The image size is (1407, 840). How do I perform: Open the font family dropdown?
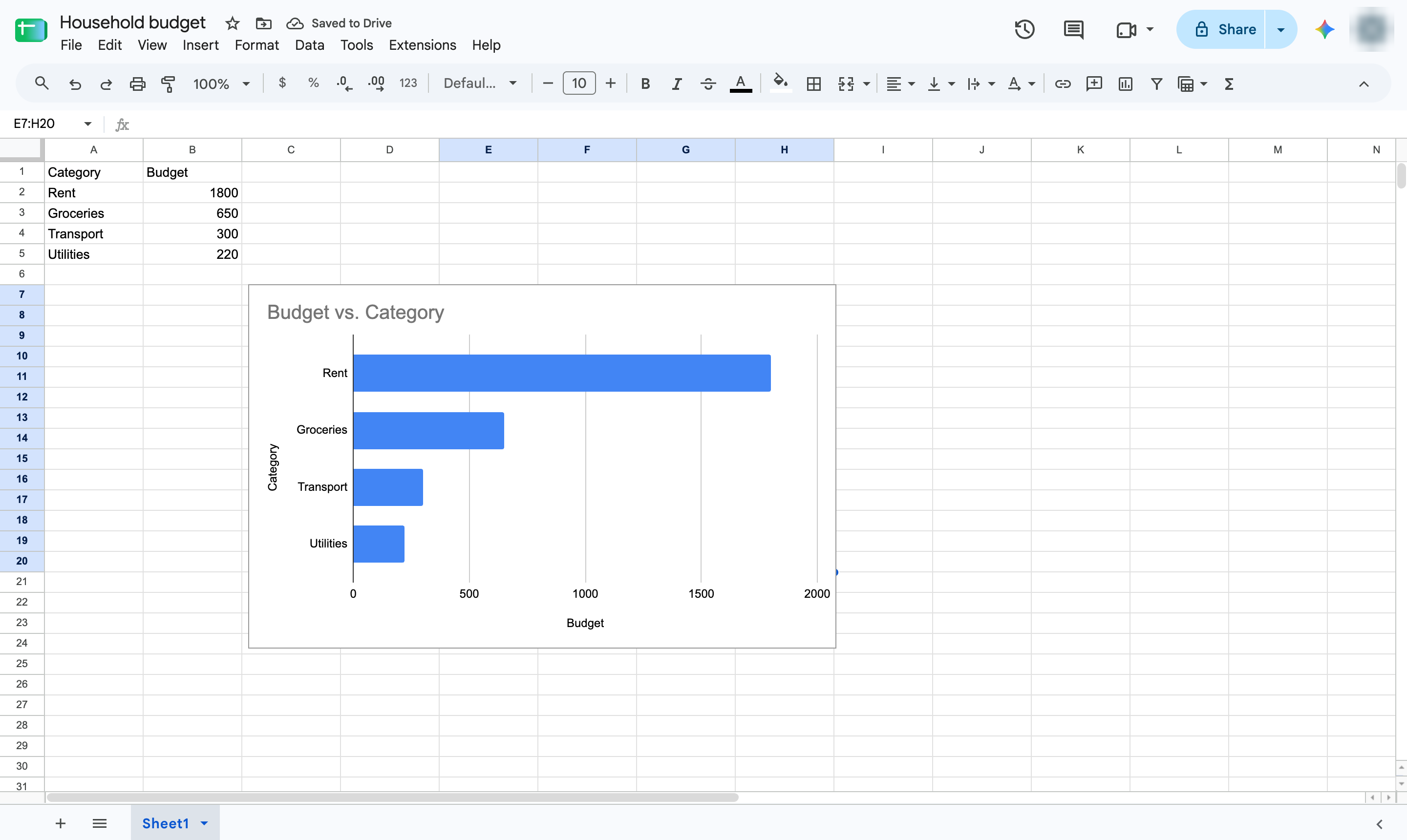480,84
